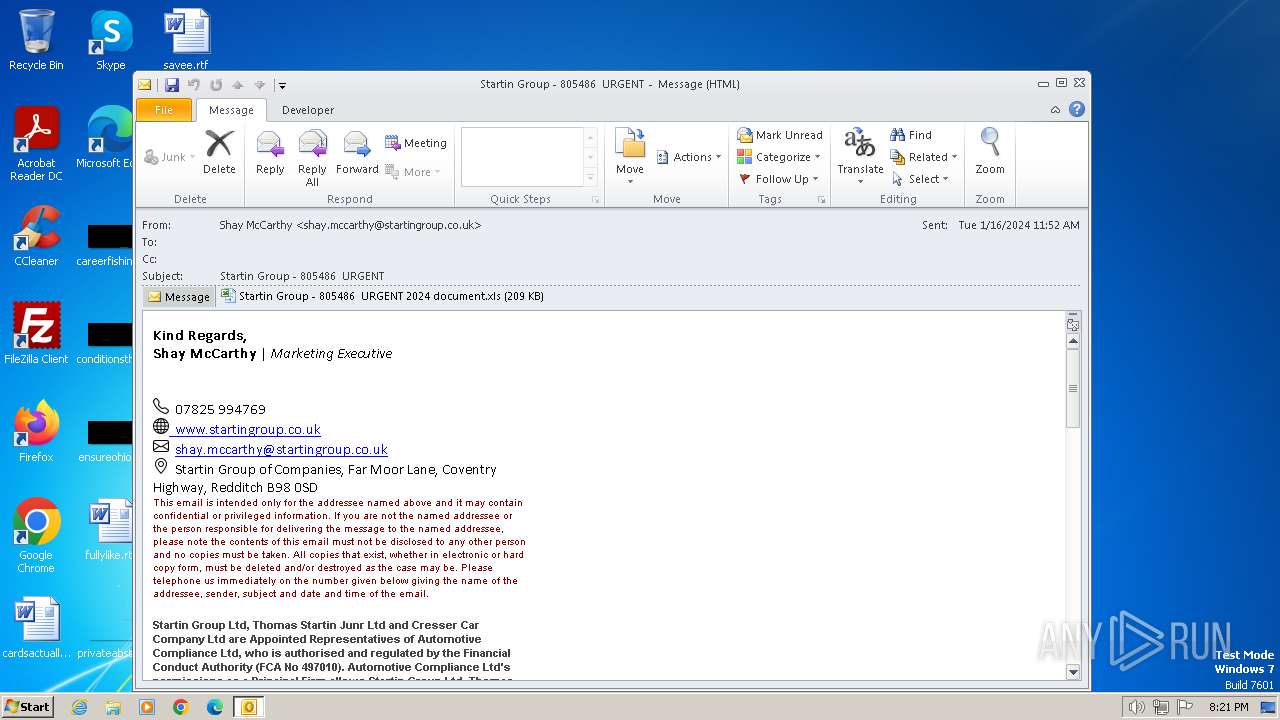Open the Move folder button

[x=630, y=157]
